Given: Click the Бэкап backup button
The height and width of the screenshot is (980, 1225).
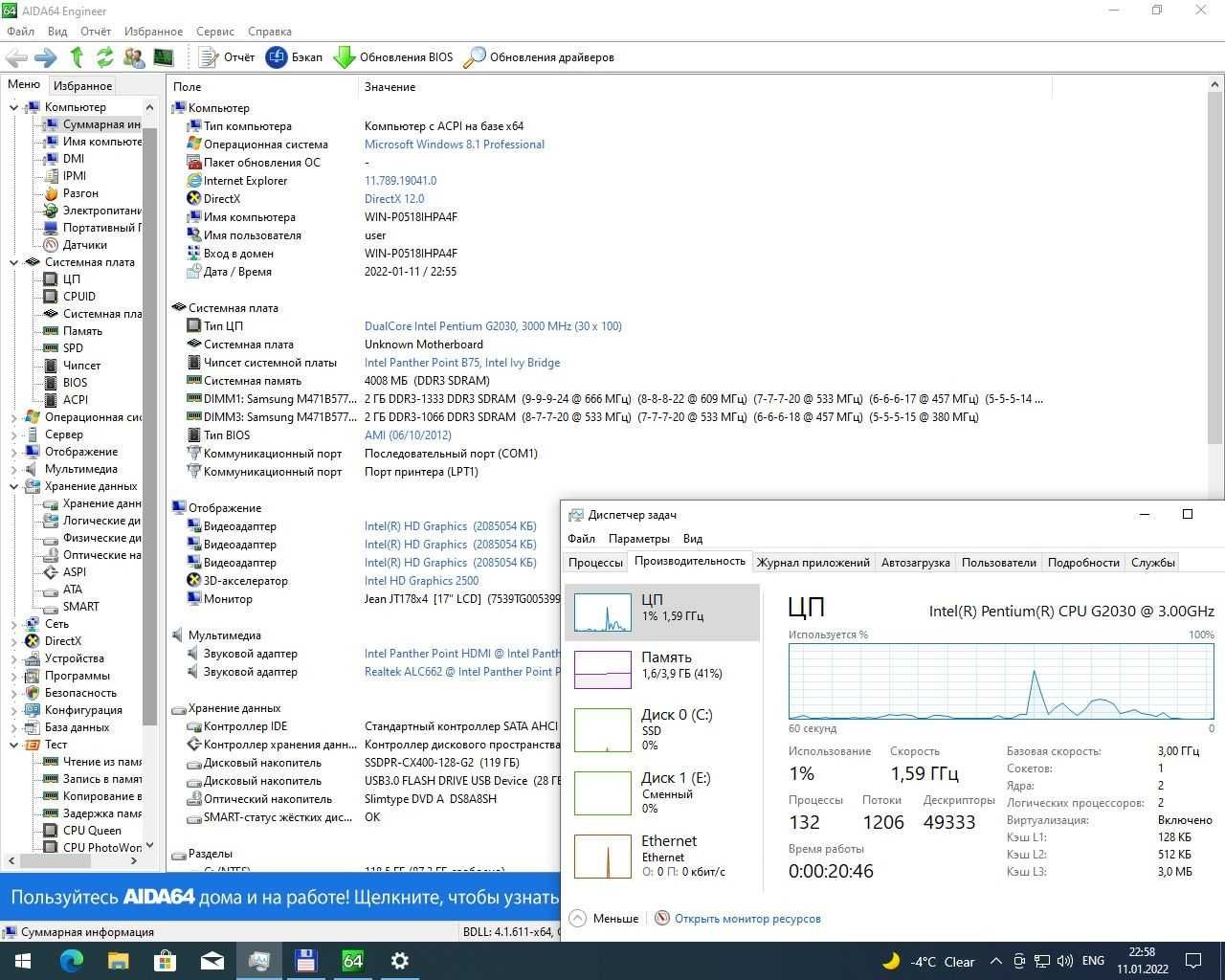Looking at the screenshot, I should 295,57.
